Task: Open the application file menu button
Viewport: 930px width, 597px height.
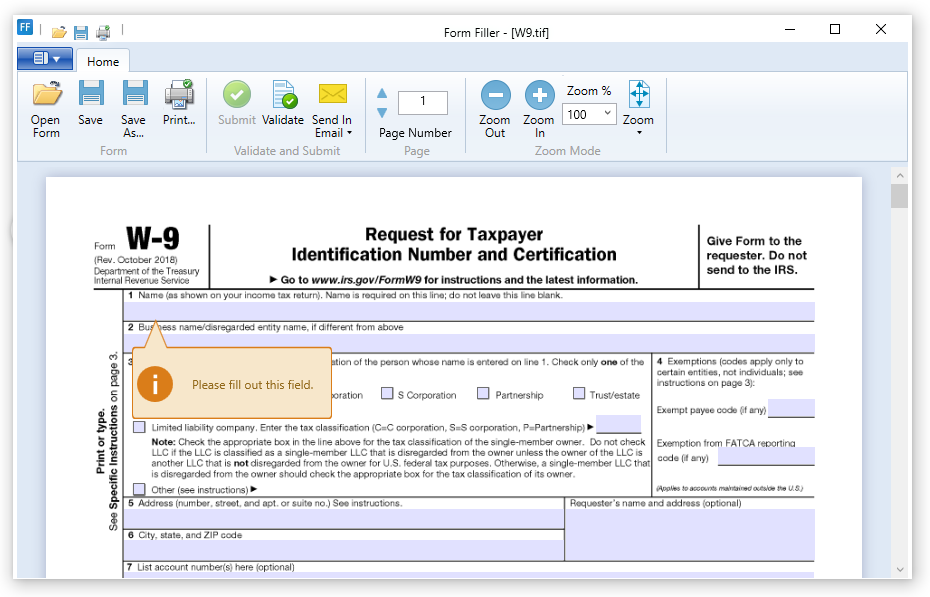Action: 45,59
